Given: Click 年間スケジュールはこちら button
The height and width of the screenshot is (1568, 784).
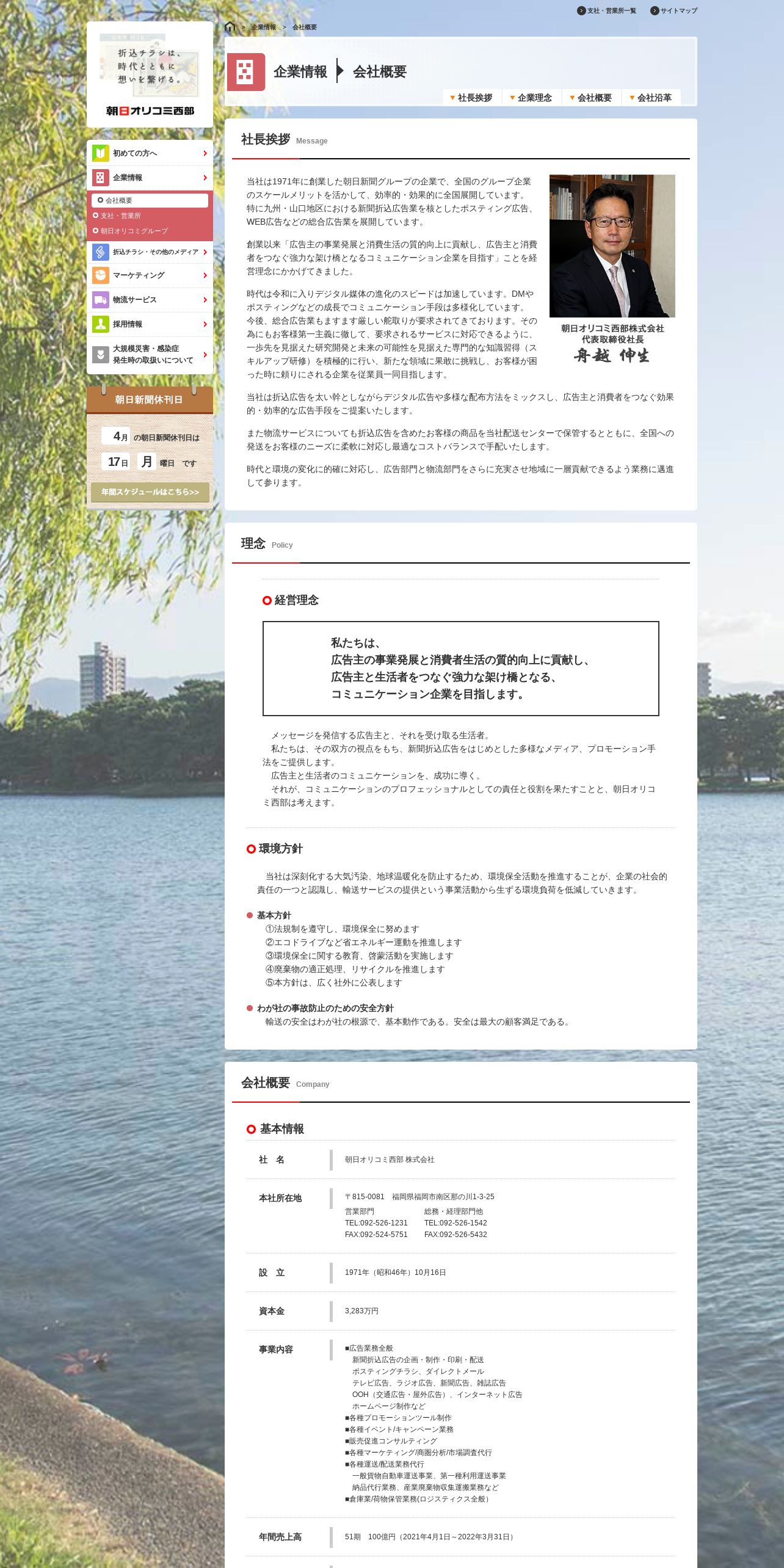Looking at the screenshot, I should (150, 492).
